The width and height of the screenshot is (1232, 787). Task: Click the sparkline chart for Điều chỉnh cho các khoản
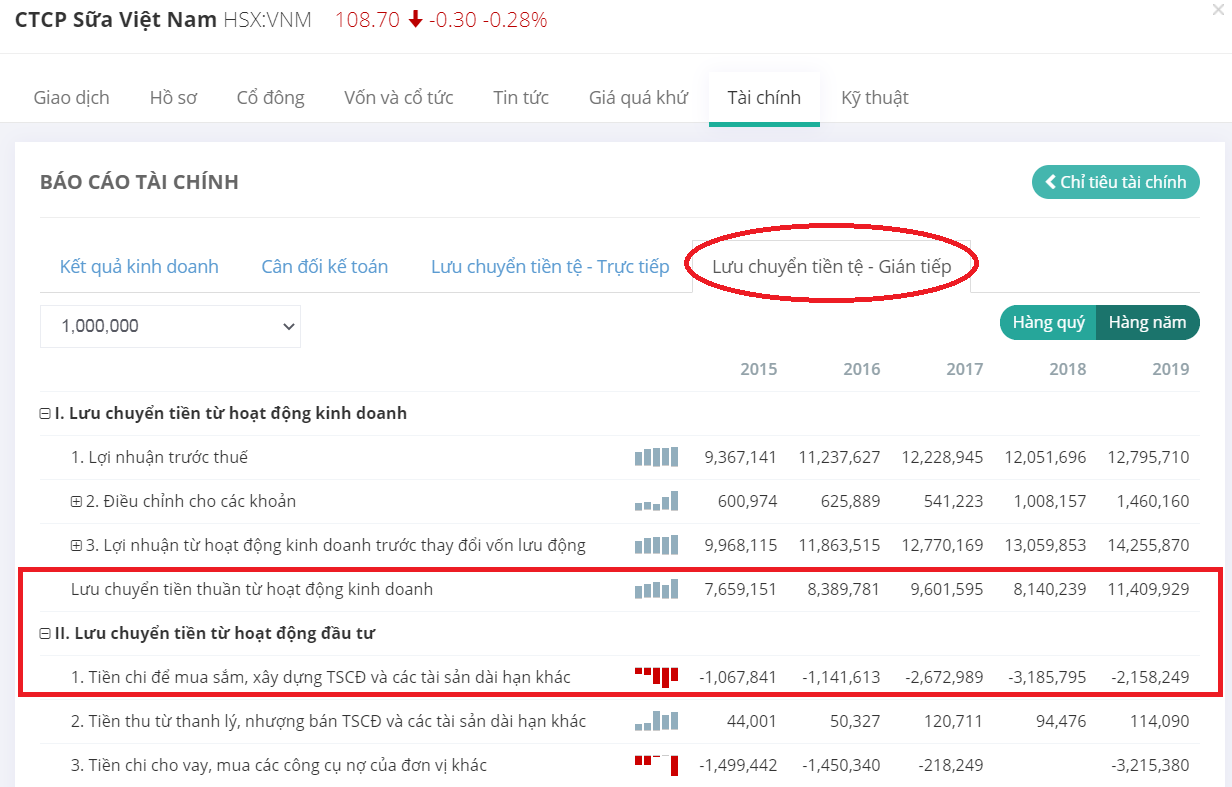(656, 501)
